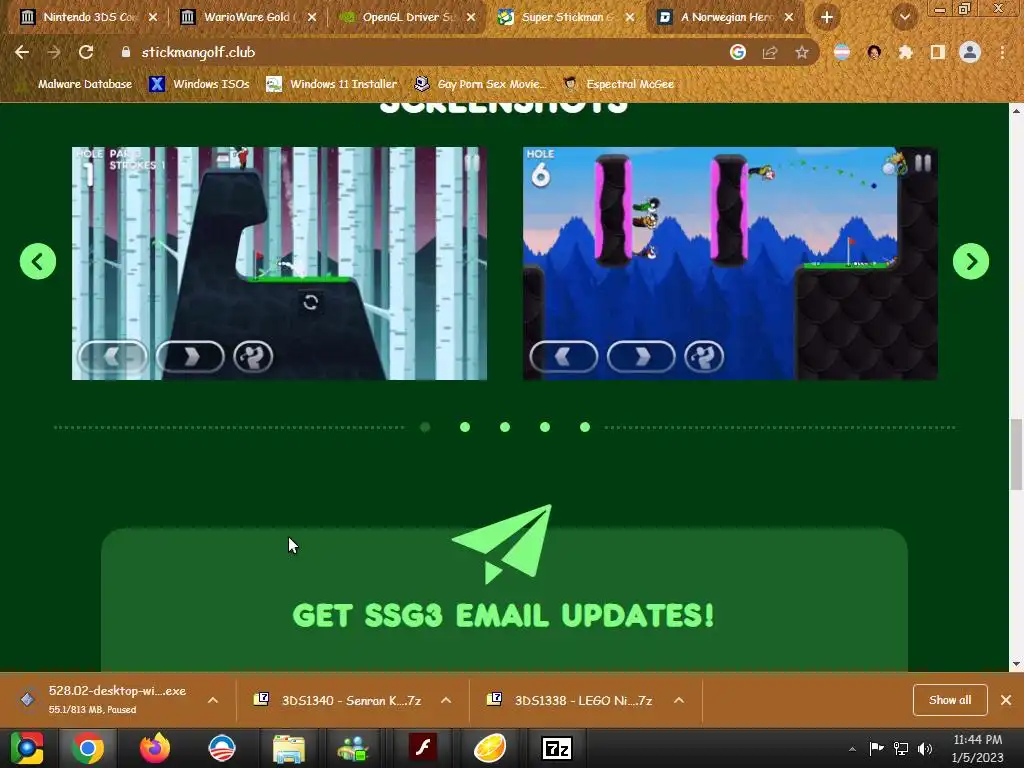The image size is (1024, 768).
Task: Open the tab search dropdown arrow
Action: point(905,18)
